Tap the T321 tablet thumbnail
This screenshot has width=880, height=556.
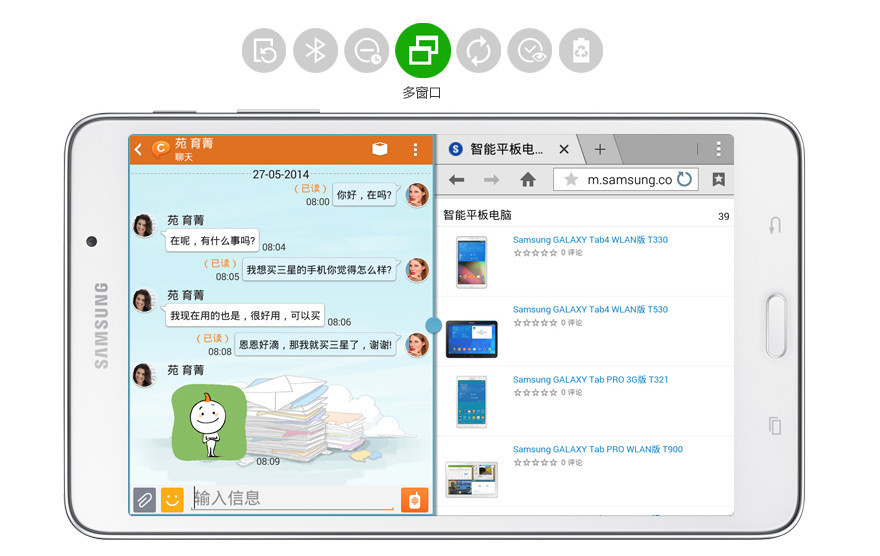click(x=471, y=402)
